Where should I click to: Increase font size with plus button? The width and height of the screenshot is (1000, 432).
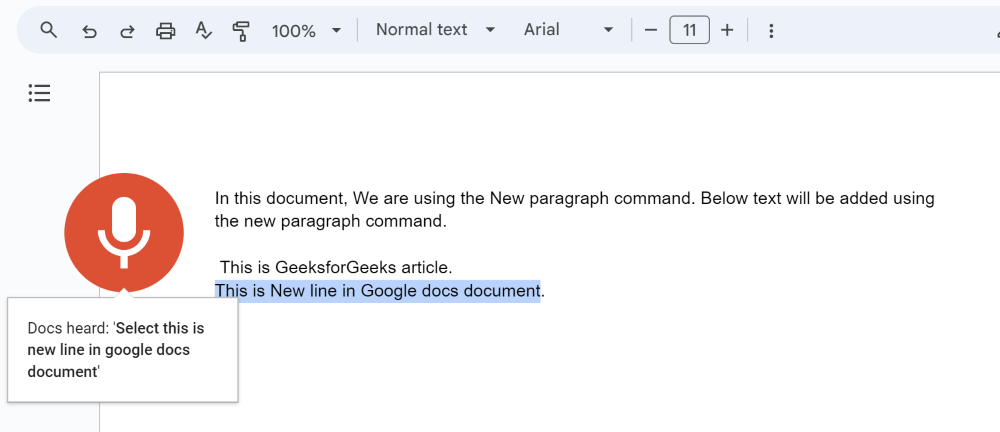tap(727, 30)
